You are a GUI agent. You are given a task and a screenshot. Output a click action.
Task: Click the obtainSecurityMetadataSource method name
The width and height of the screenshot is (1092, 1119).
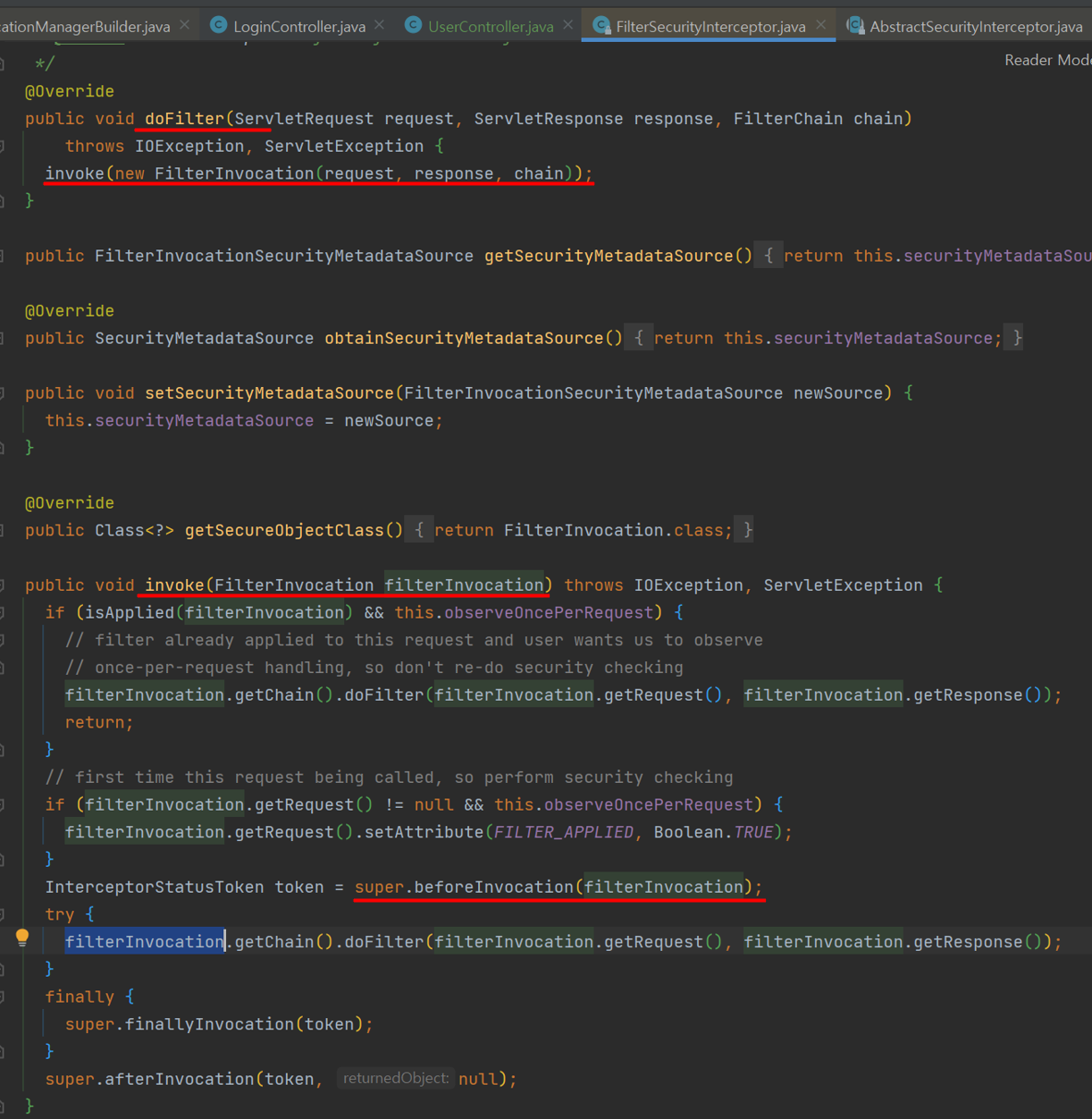tap(464, 338)
